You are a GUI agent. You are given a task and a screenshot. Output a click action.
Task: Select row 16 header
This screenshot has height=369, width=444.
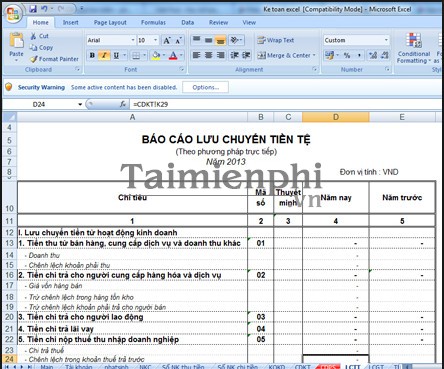(x=9, y=275)
